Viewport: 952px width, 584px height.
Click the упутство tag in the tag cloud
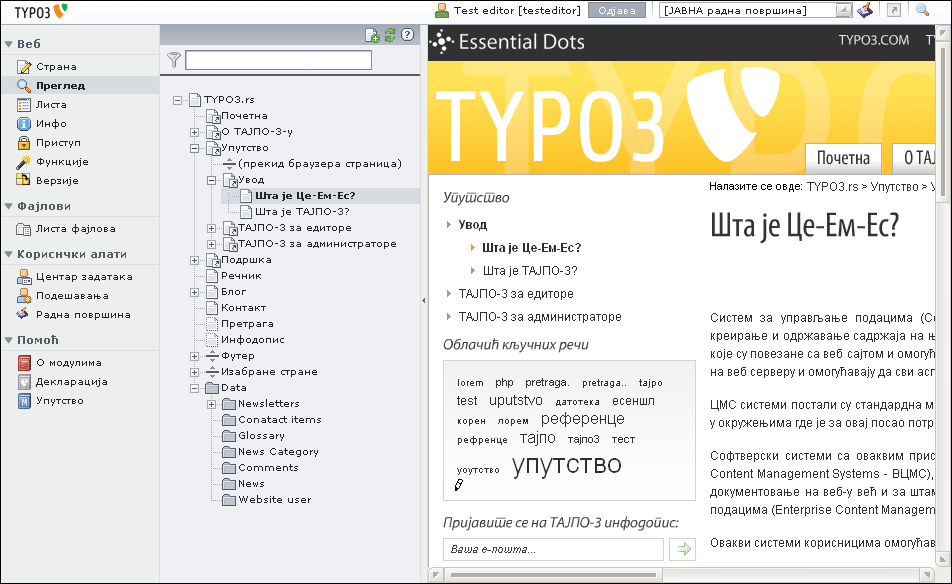tap(566, 464)
